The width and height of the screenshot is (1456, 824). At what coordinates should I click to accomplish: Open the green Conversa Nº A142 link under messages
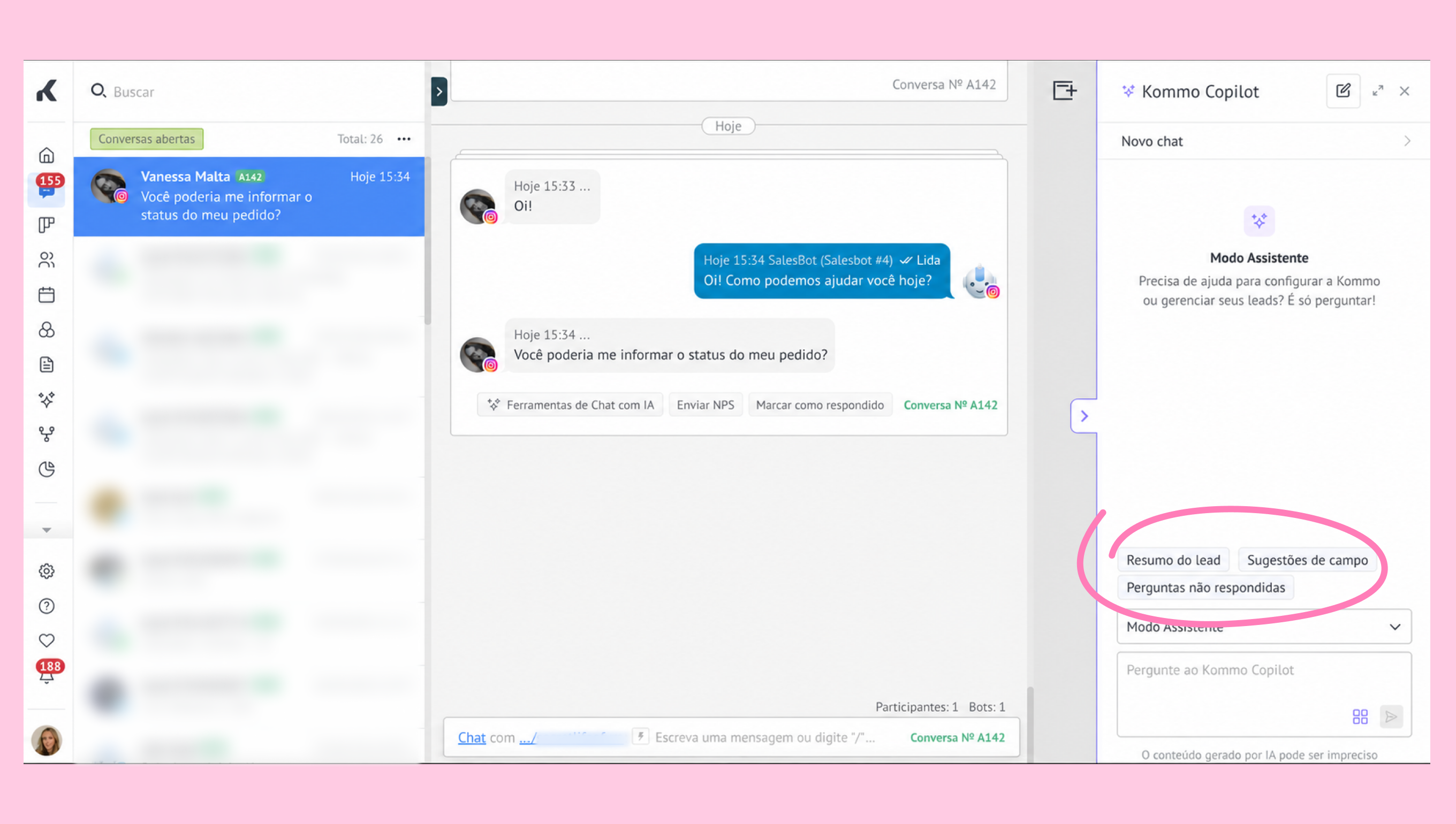click(x=951, y=405)
